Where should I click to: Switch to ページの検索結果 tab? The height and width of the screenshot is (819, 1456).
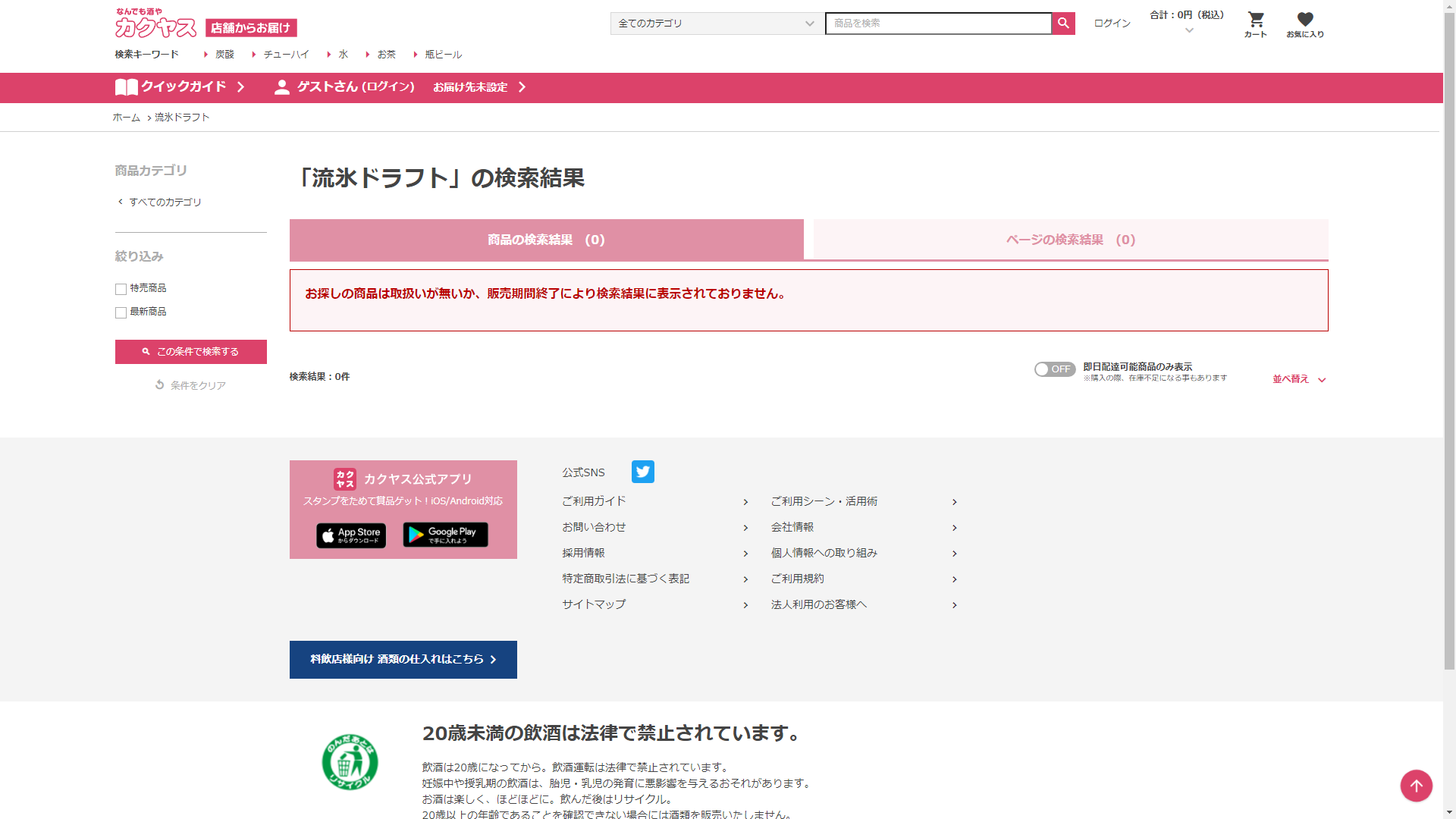point(1070,240)
